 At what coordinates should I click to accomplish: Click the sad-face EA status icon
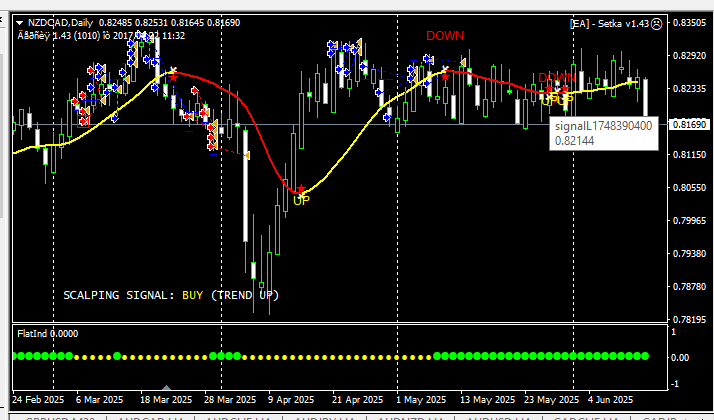pos(656,23)
